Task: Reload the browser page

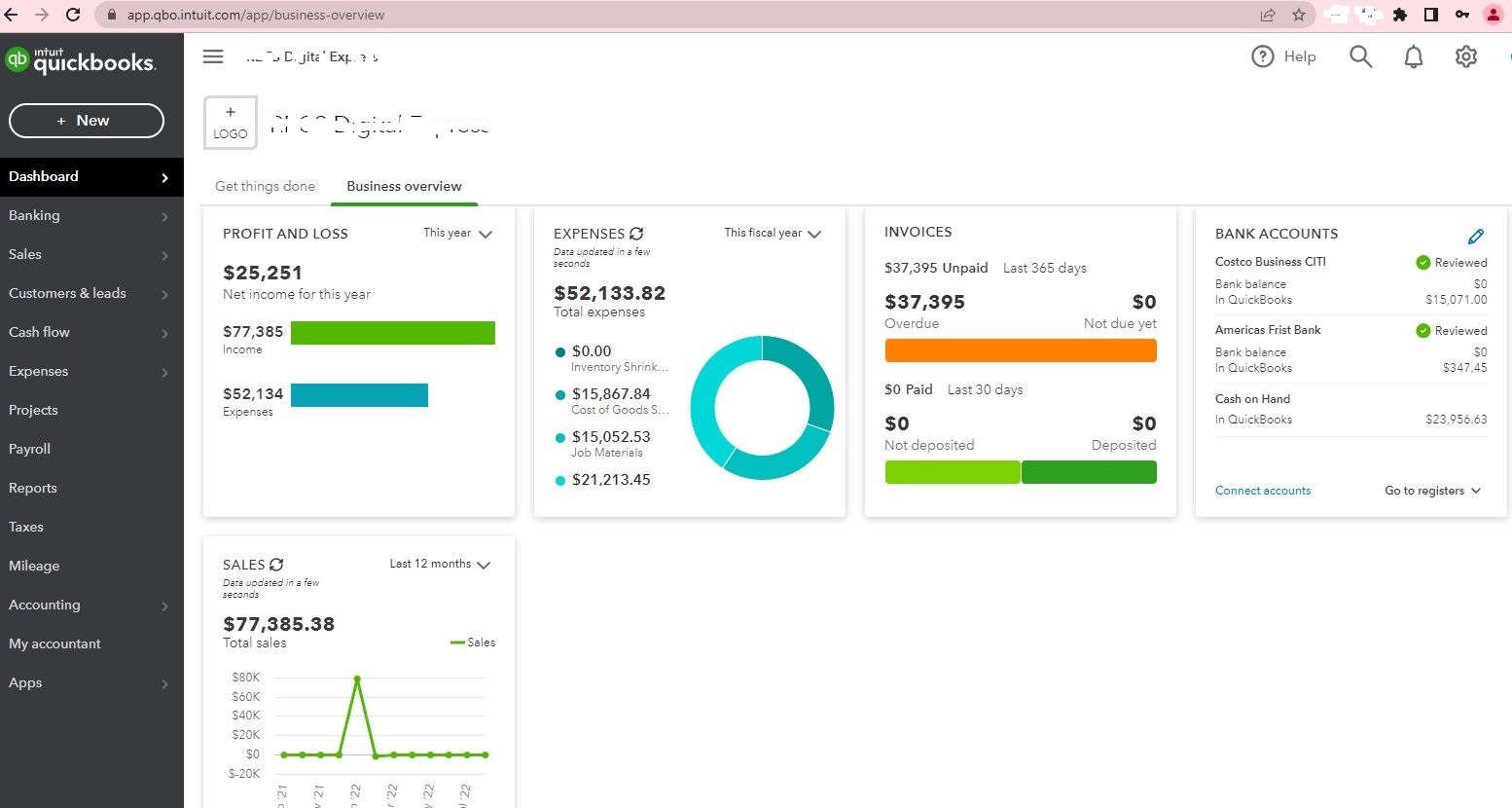Action: click(72, 15)
